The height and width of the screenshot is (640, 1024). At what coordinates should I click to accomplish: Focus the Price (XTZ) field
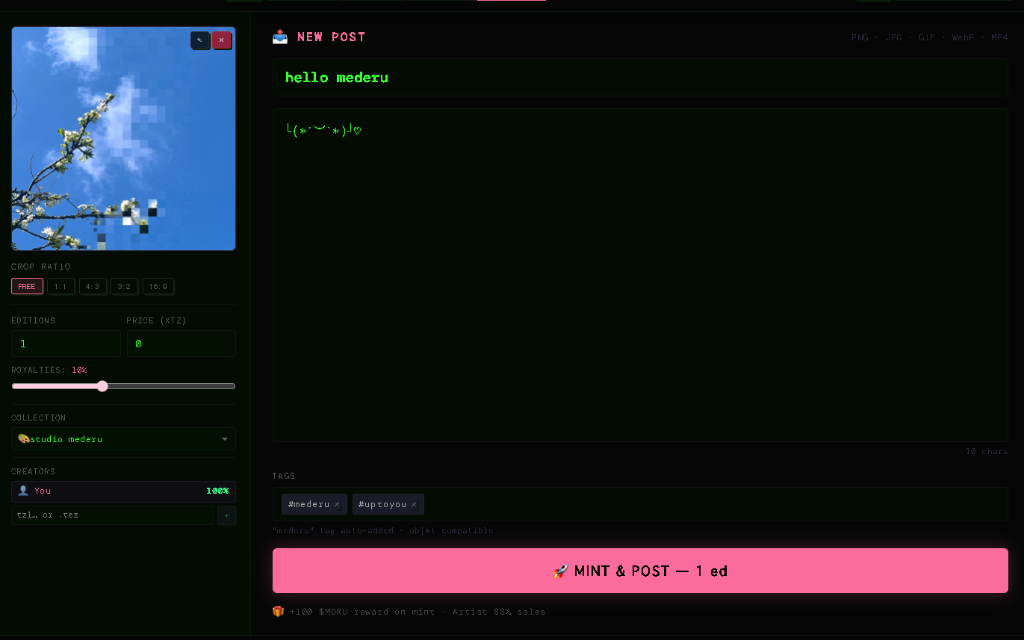(180, 344)
